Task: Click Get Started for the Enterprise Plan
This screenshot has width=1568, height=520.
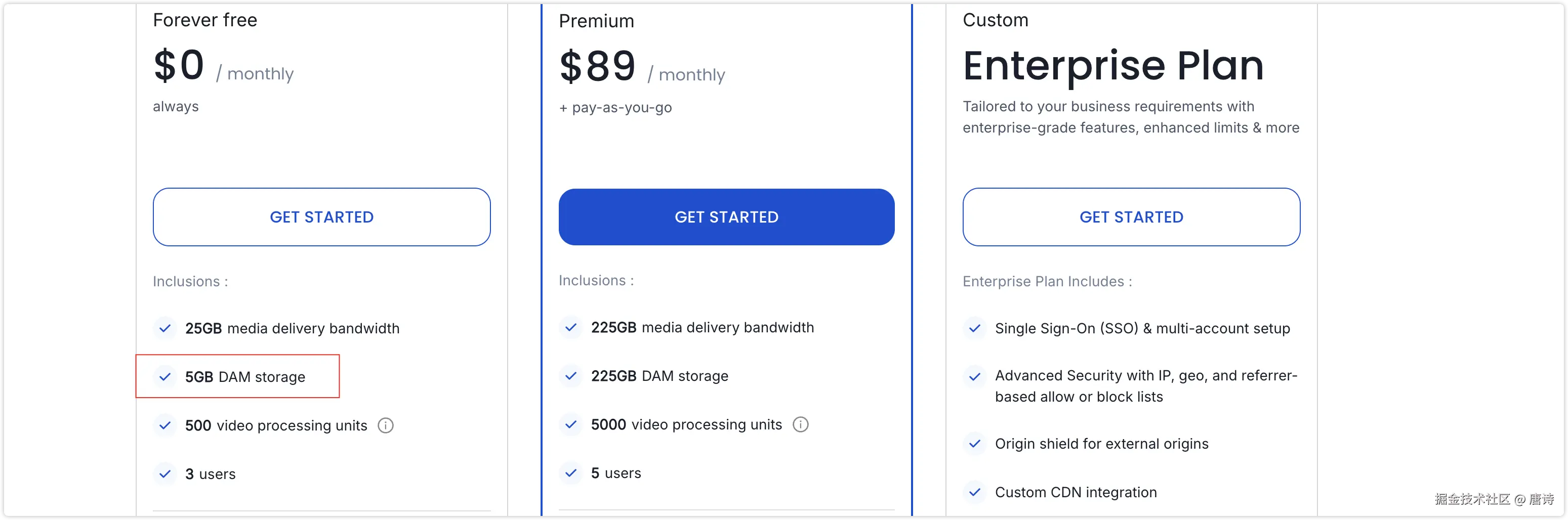Action: (1131, 217)
